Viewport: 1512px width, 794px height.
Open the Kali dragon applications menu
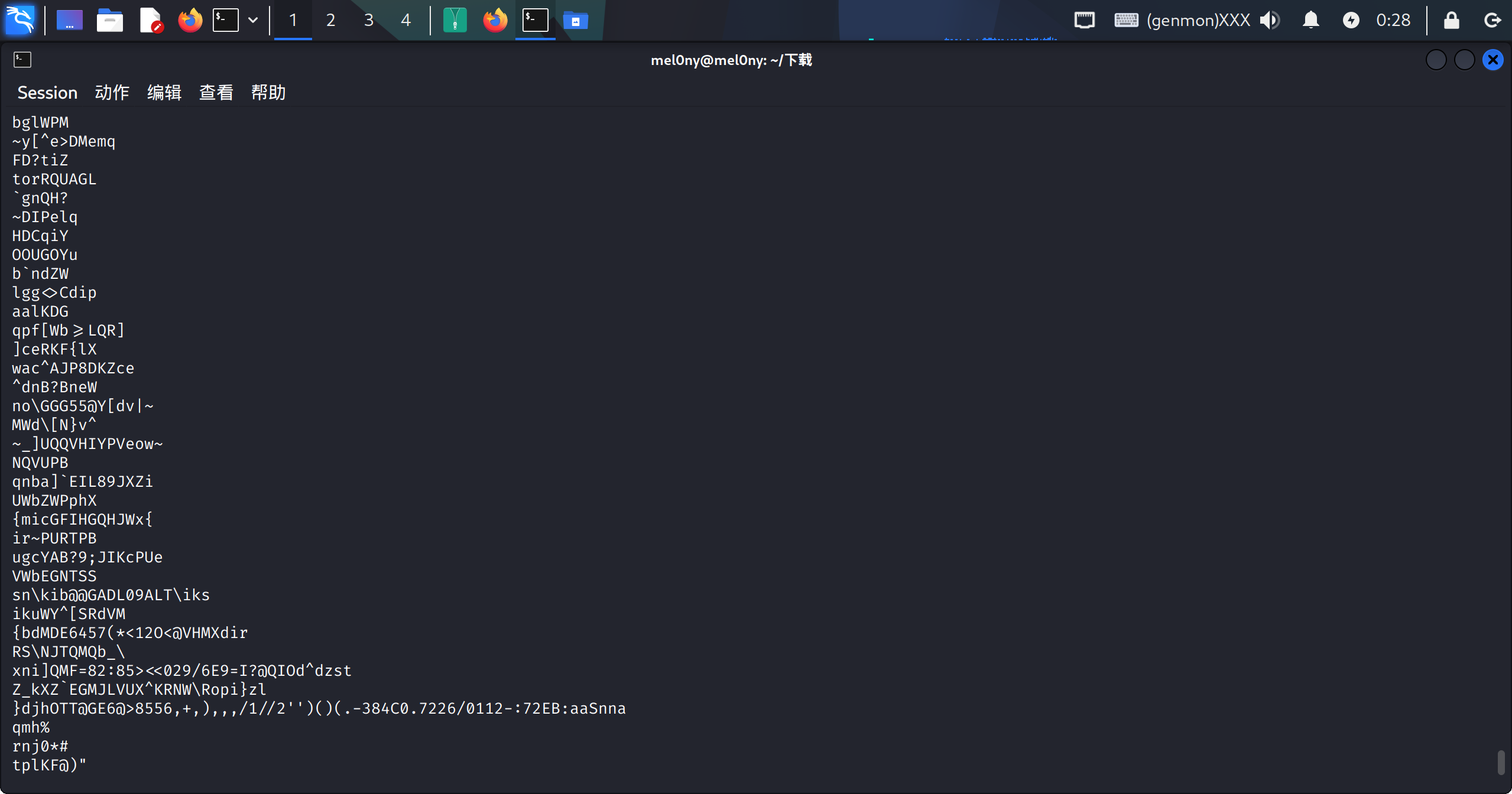pyautogui.click(x=20, y=20)
